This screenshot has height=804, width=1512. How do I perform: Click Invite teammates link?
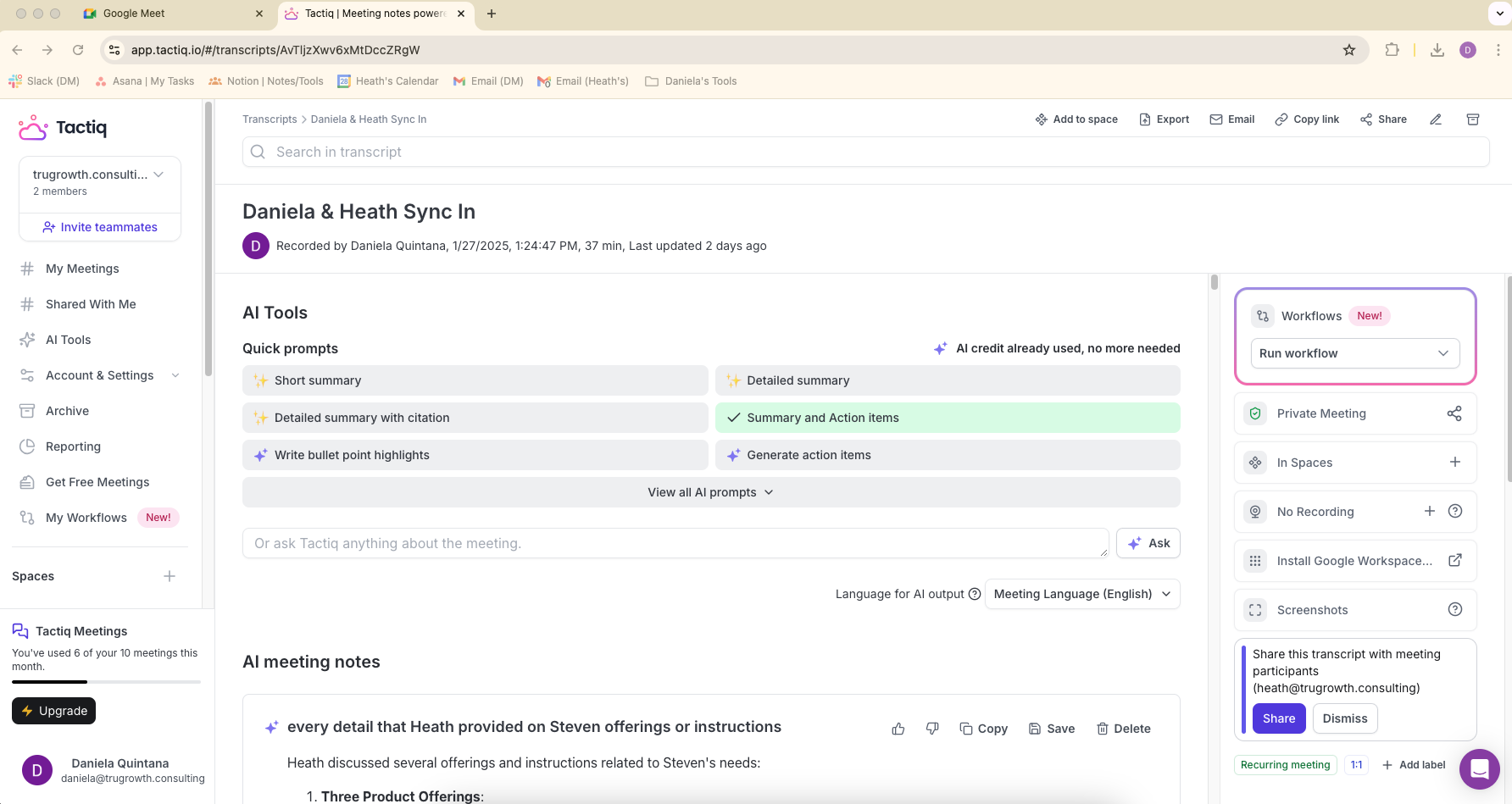pyautogui.click(x=100, y=227)
